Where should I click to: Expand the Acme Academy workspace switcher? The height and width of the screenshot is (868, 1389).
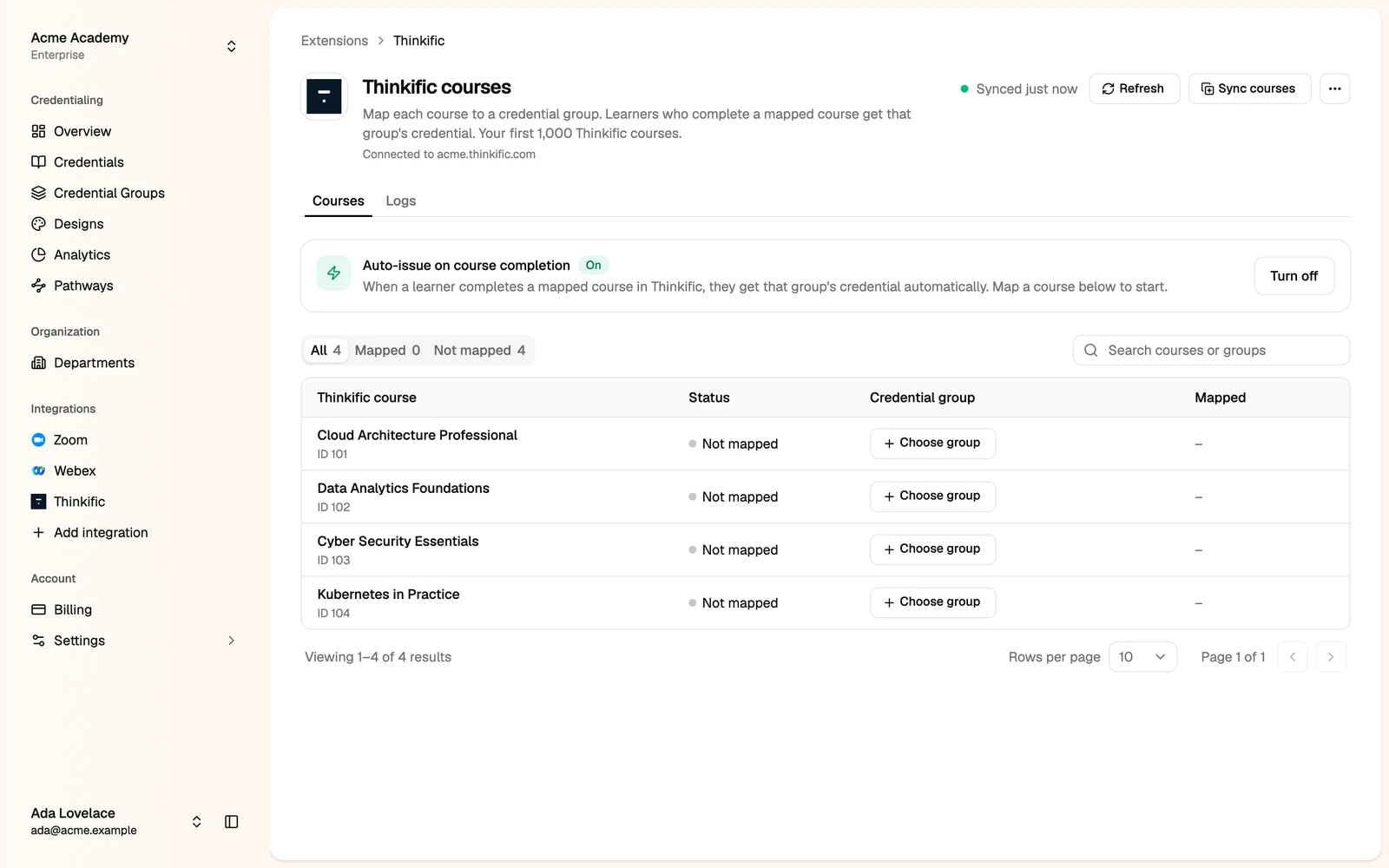[231, 46]
